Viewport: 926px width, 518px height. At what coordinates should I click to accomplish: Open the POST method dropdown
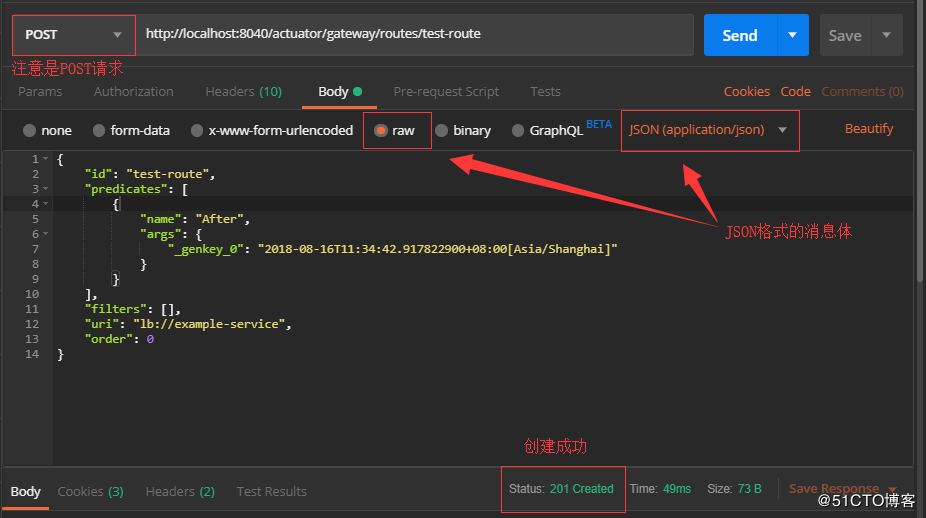74,35
